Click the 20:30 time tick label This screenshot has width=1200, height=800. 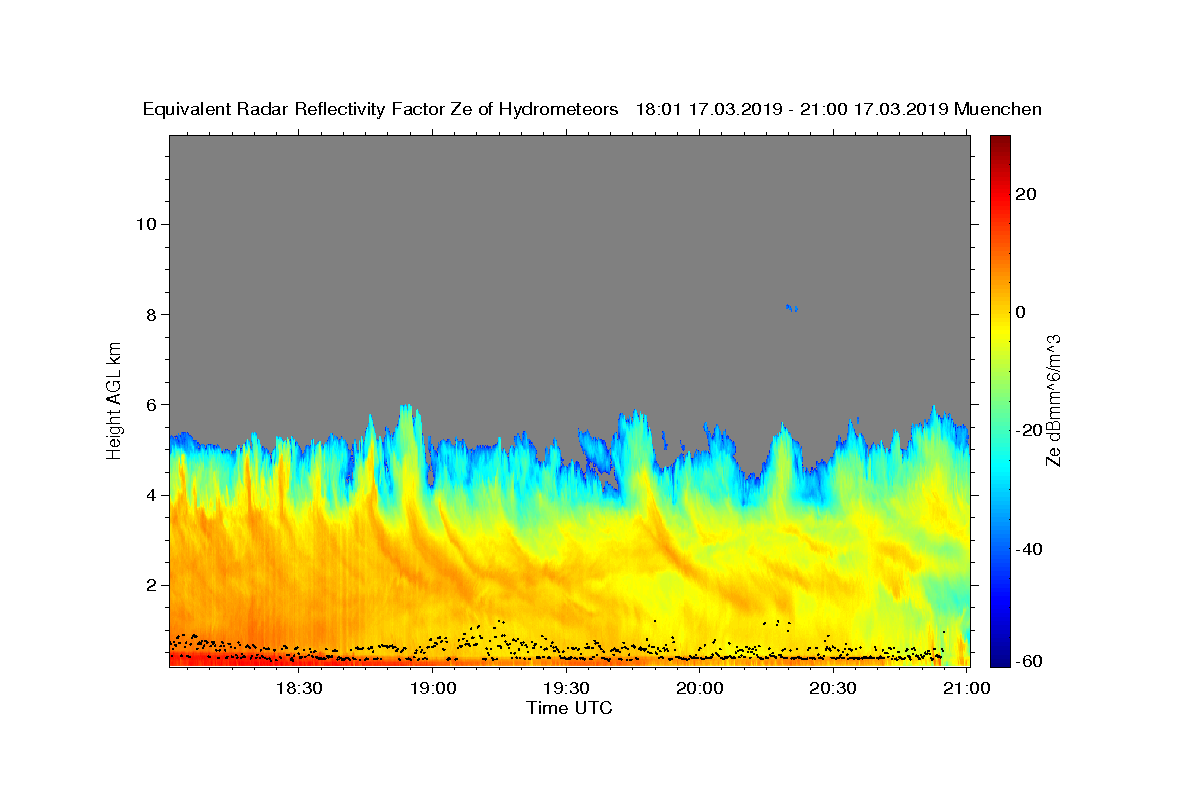pyautogui.click(x=833, y=688)
